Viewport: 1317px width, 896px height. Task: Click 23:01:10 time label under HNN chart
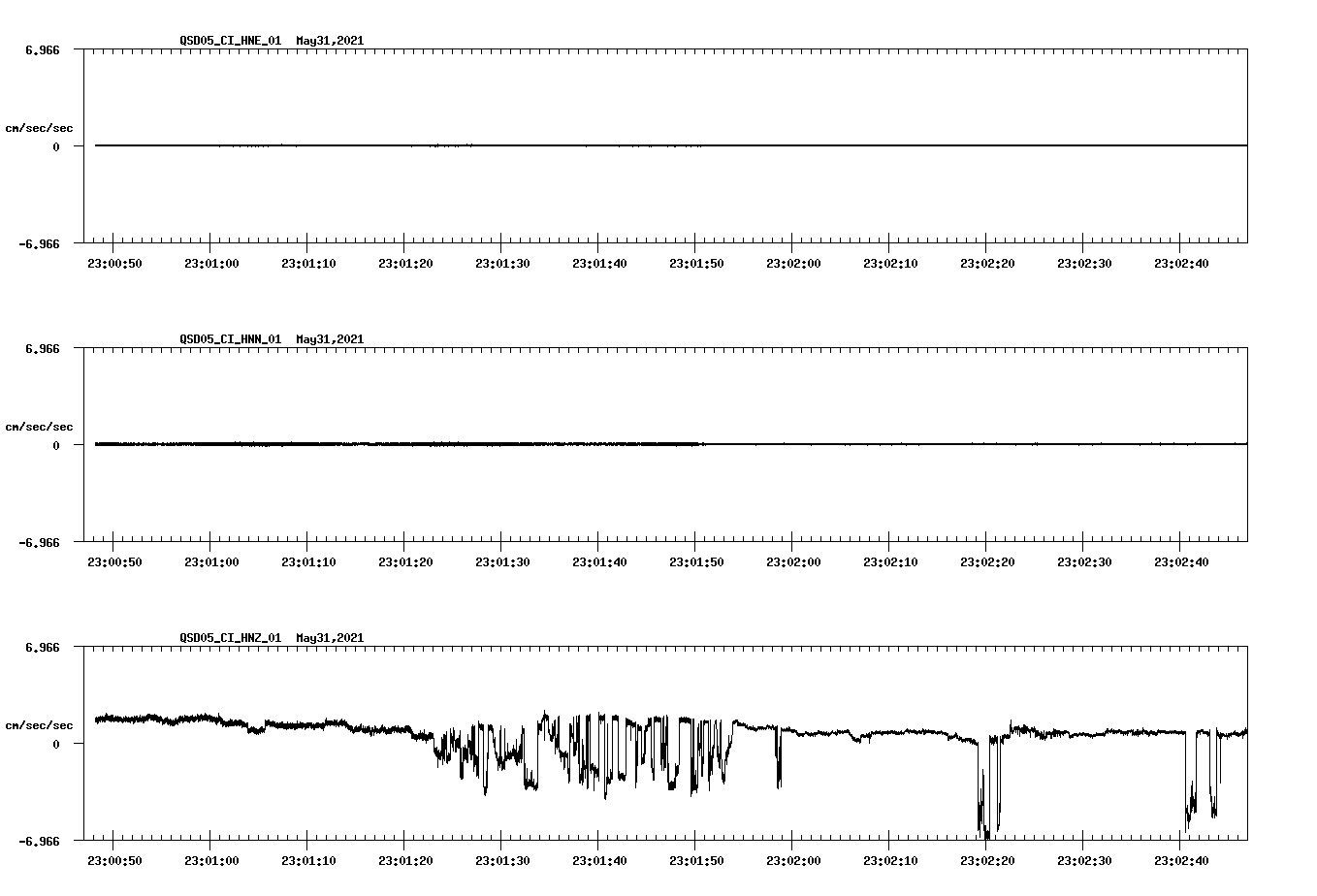click(x=308, y=562)
